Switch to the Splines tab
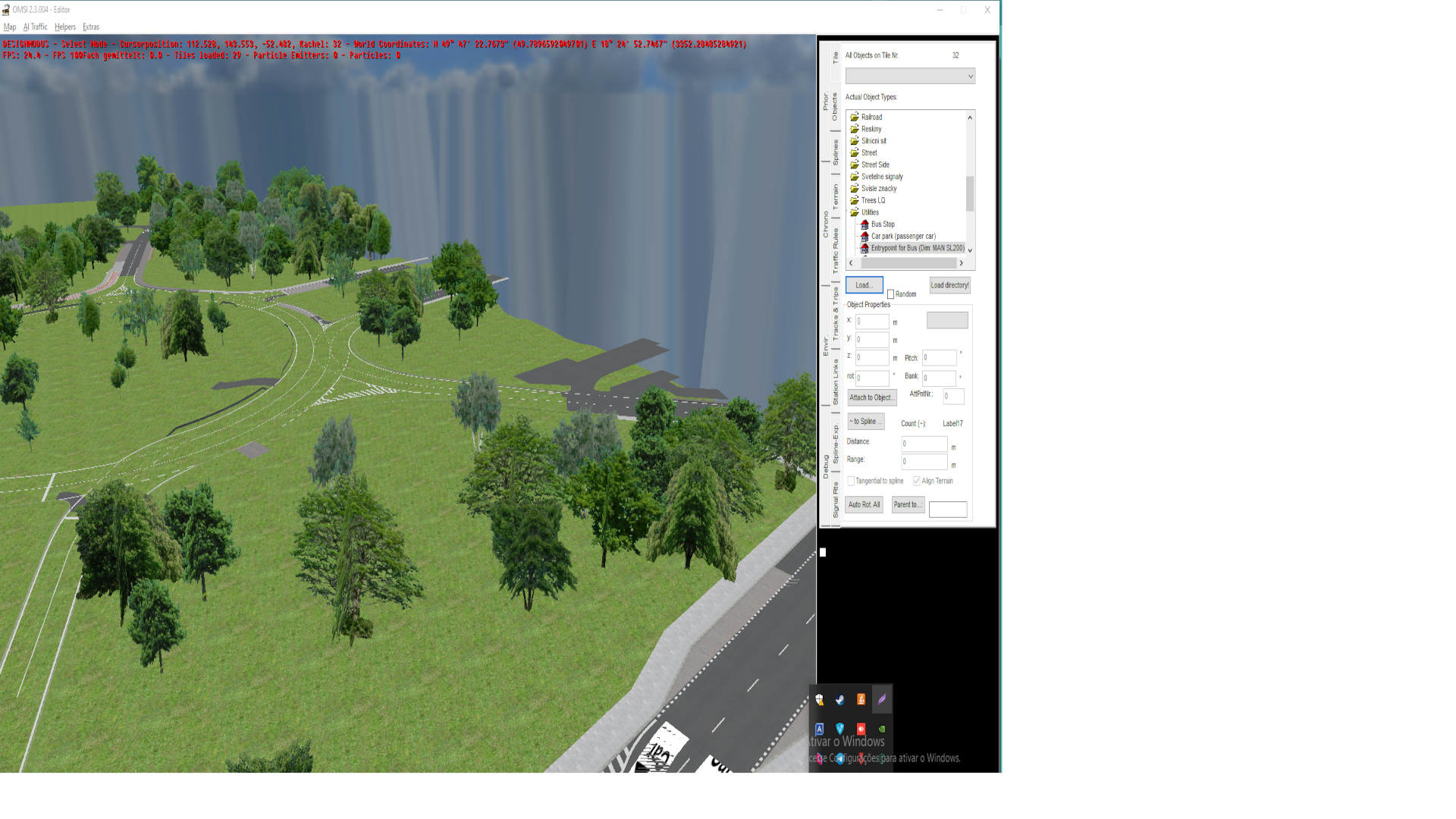1456x819 pixels. tap(836, 152)
